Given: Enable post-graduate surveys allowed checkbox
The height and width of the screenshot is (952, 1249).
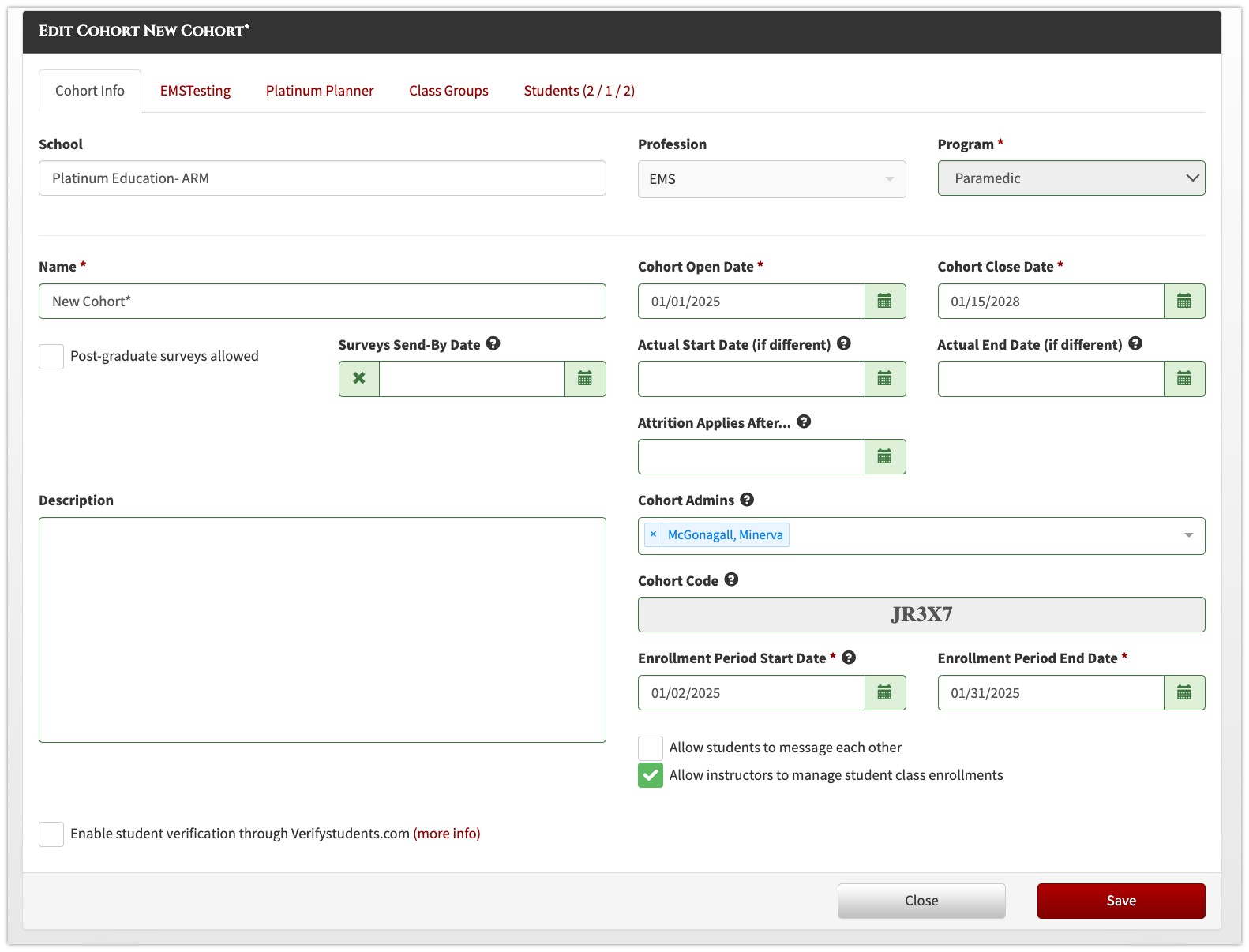Looking at the screenshot, I should pyautogui.click(x=51, y=357).
